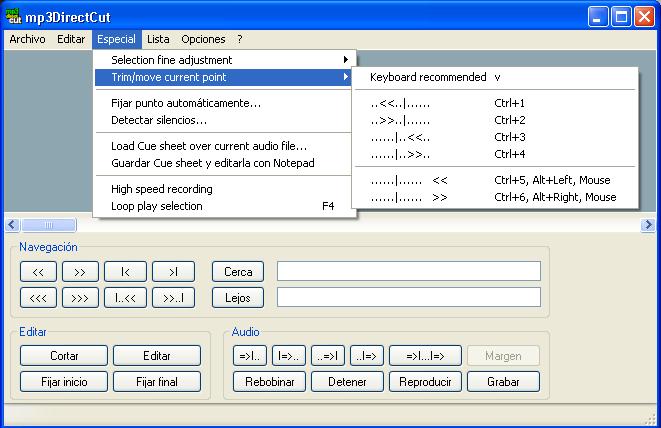Screen dimensions: 661x428
Task: Click the Grabar record button
Action: pyautogui.click(x=503, y=382)
